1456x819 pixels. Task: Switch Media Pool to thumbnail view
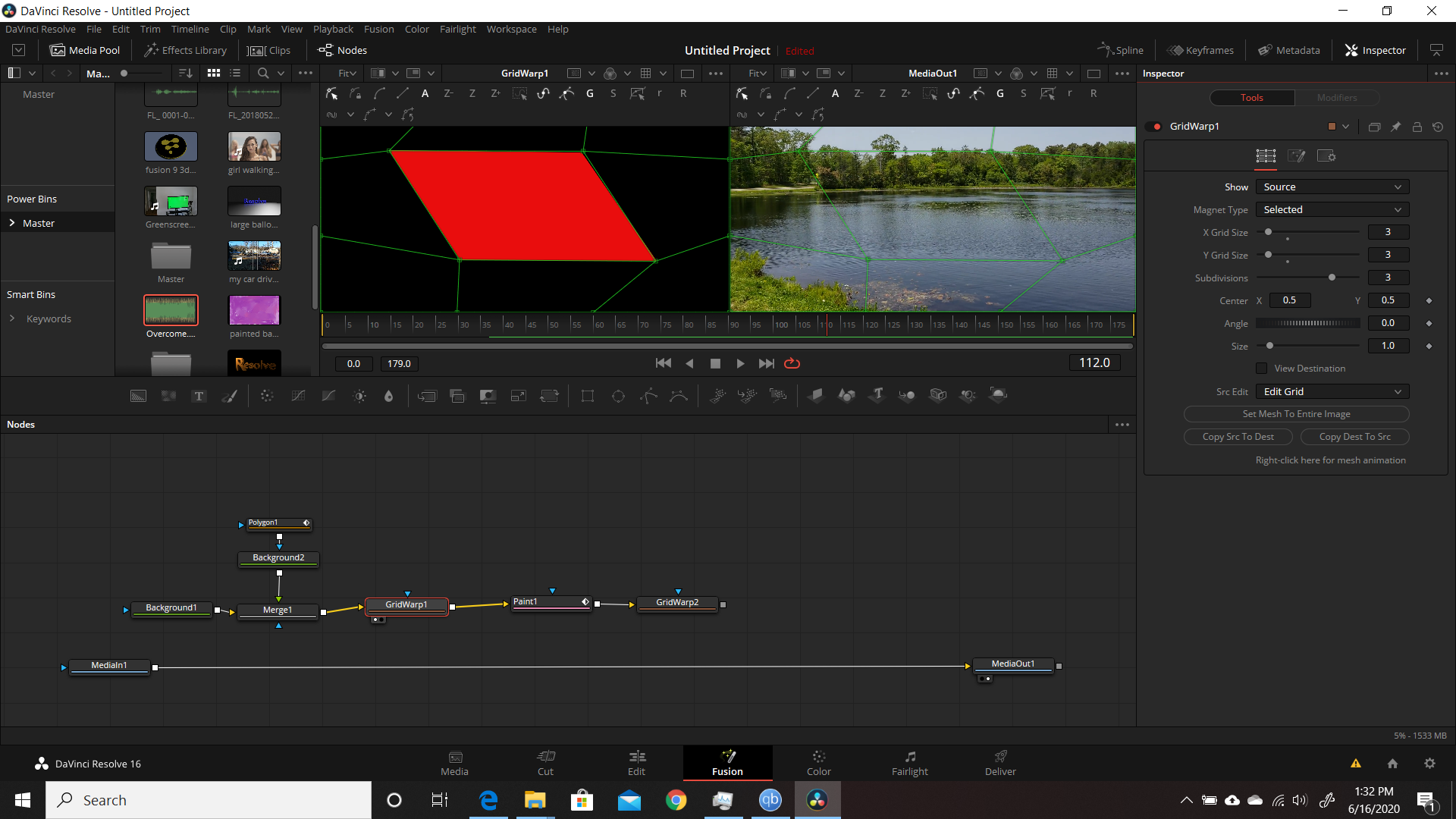pyautogui.click(x=214, y=73)
